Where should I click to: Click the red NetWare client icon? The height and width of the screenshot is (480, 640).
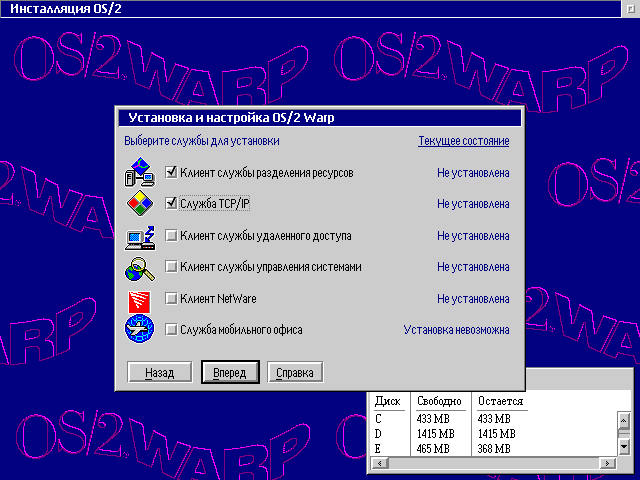(x=139, y=302)
